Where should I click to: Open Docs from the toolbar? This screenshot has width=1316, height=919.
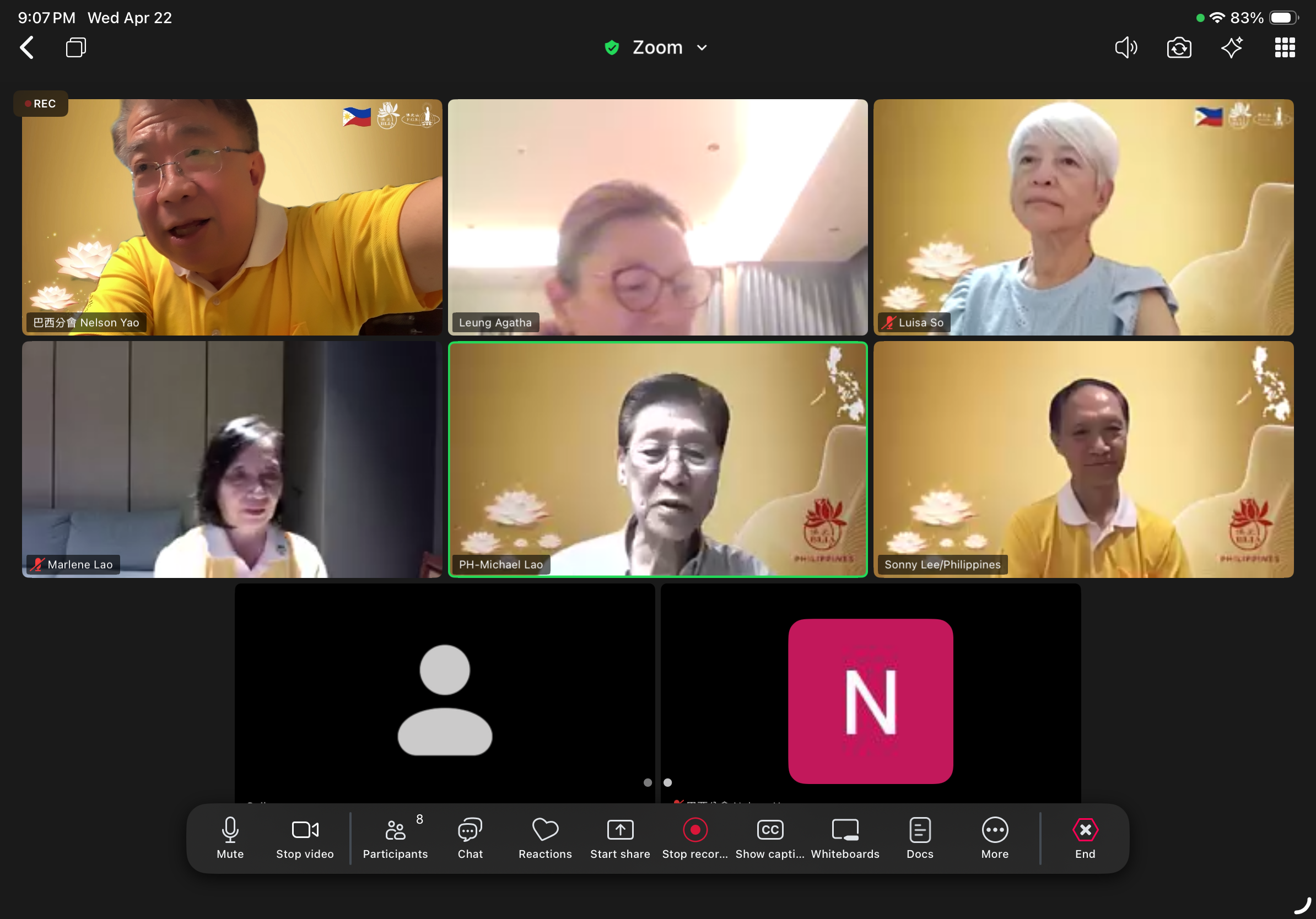click(919, 837)
